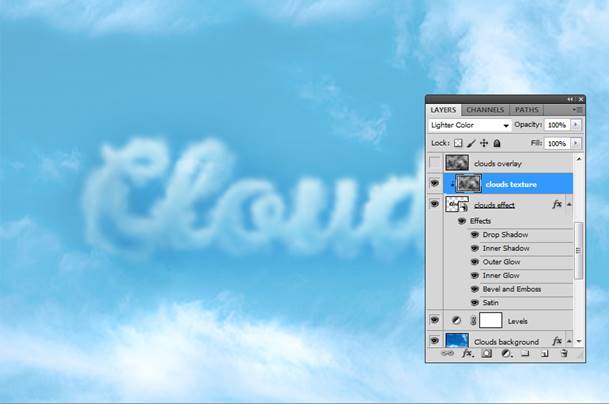This screenshot has height=404, width=609.
Task: Select the clouds overlay layer thumbnail
Action: (x=457, y=163)
